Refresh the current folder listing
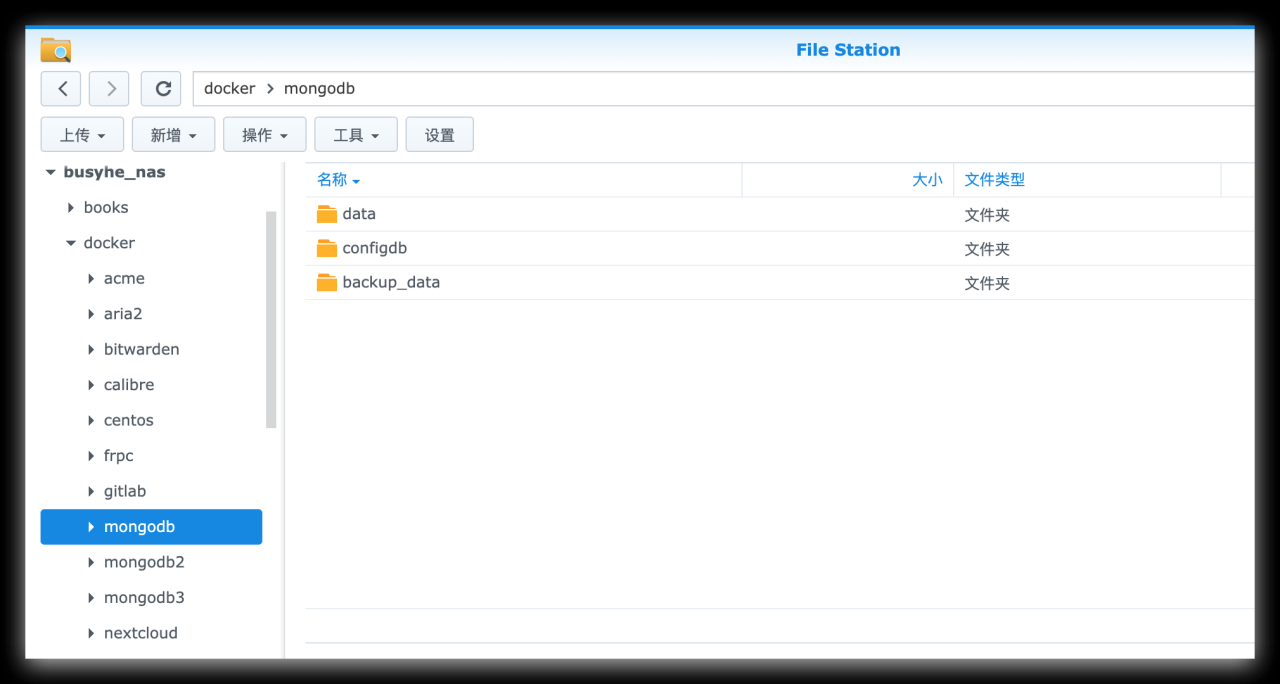 coord(161,88)
